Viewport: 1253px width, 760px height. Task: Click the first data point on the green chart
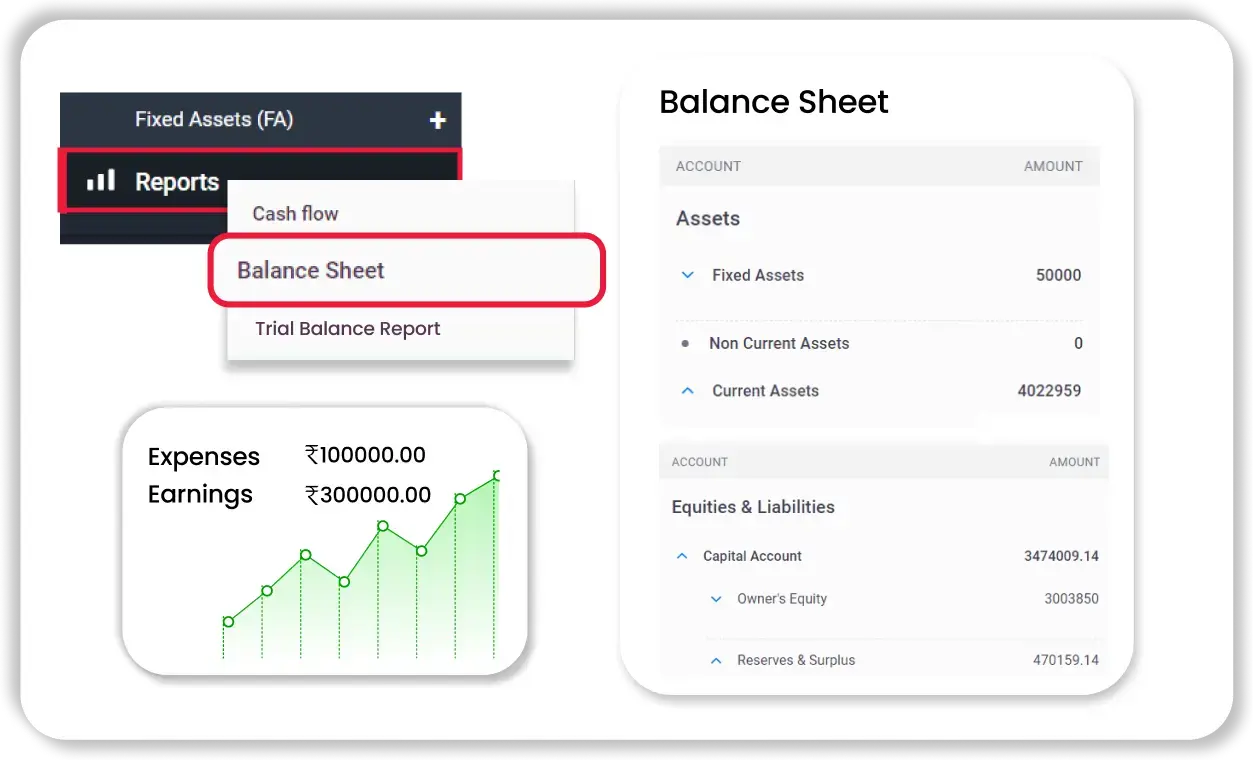[228, 622]
